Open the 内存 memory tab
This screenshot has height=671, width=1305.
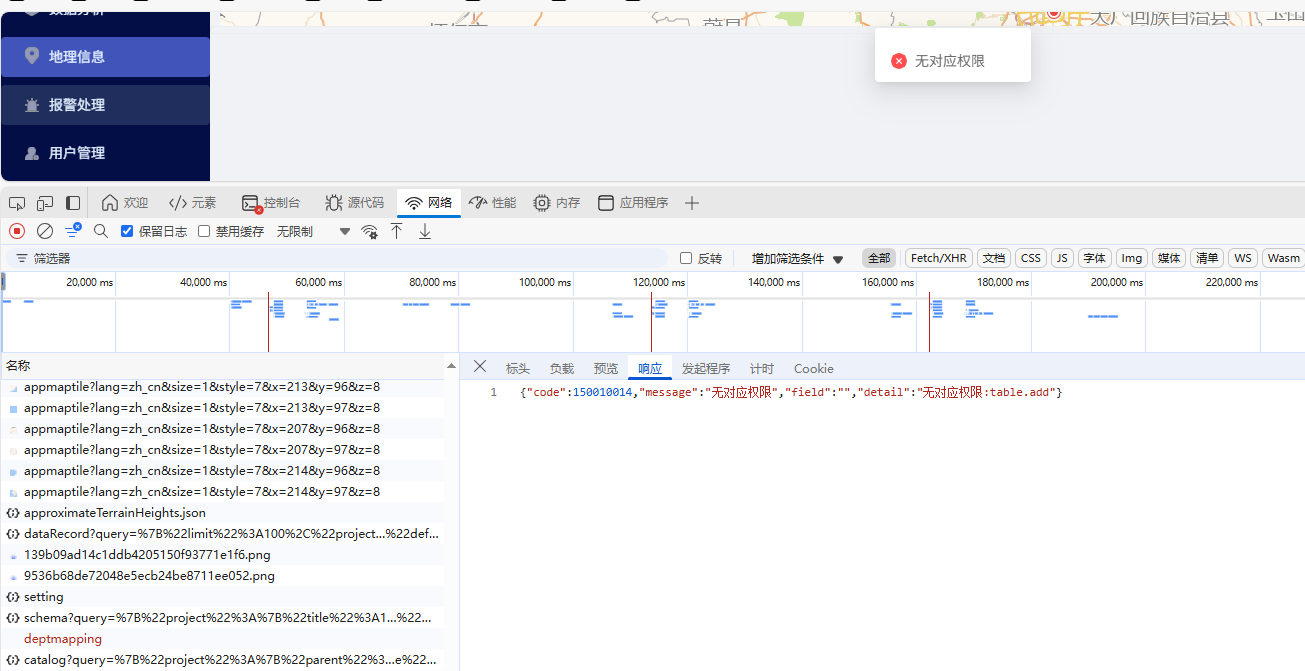tap(556, 203)
